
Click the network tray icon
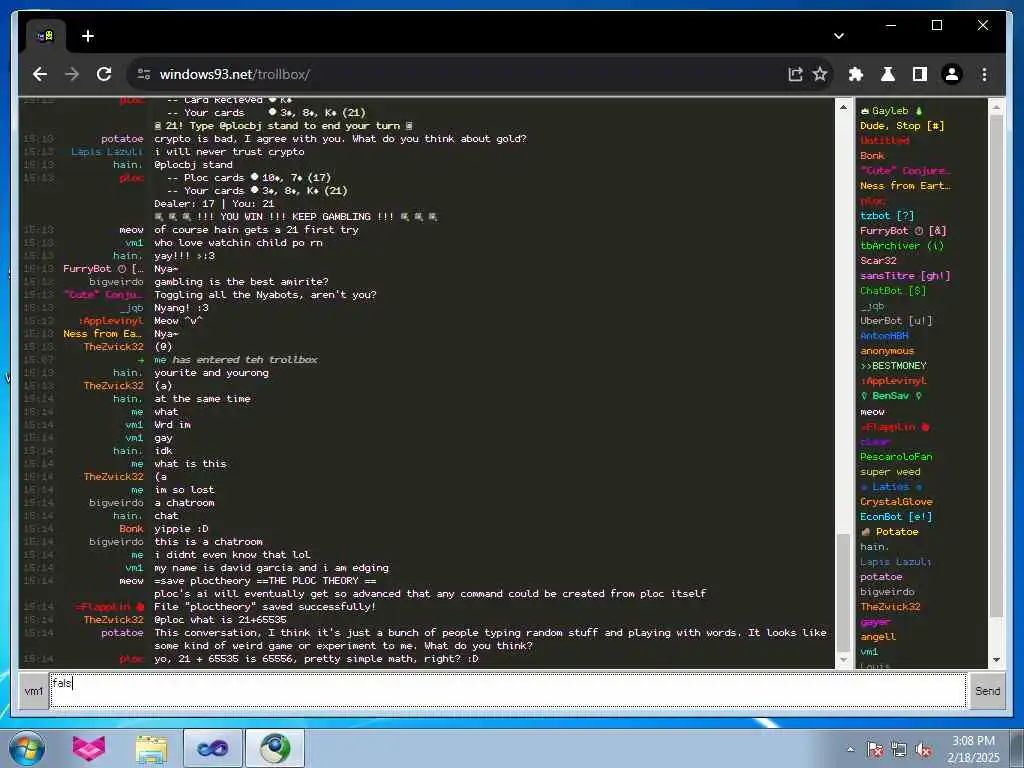pyautogui.click(x=899, y=750)
